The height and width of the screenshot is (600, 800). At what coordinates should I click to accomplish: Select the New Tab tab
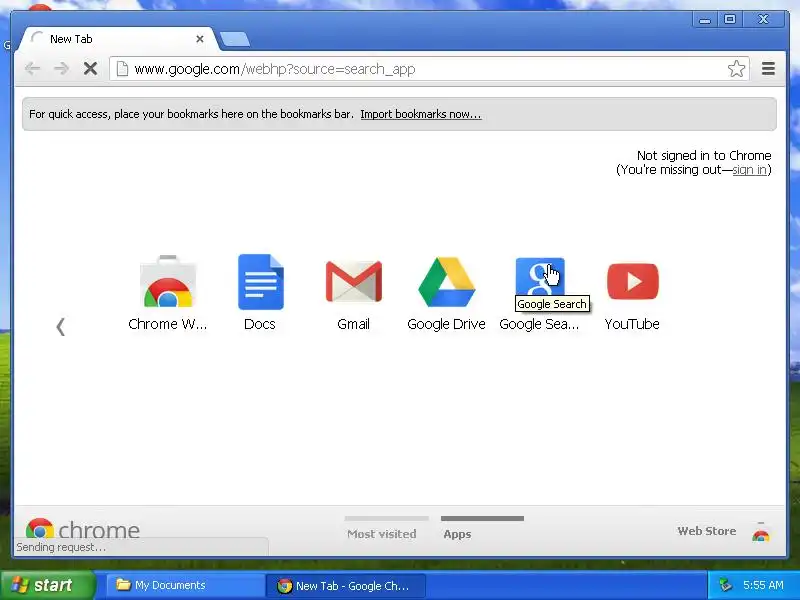click(117, 39)
